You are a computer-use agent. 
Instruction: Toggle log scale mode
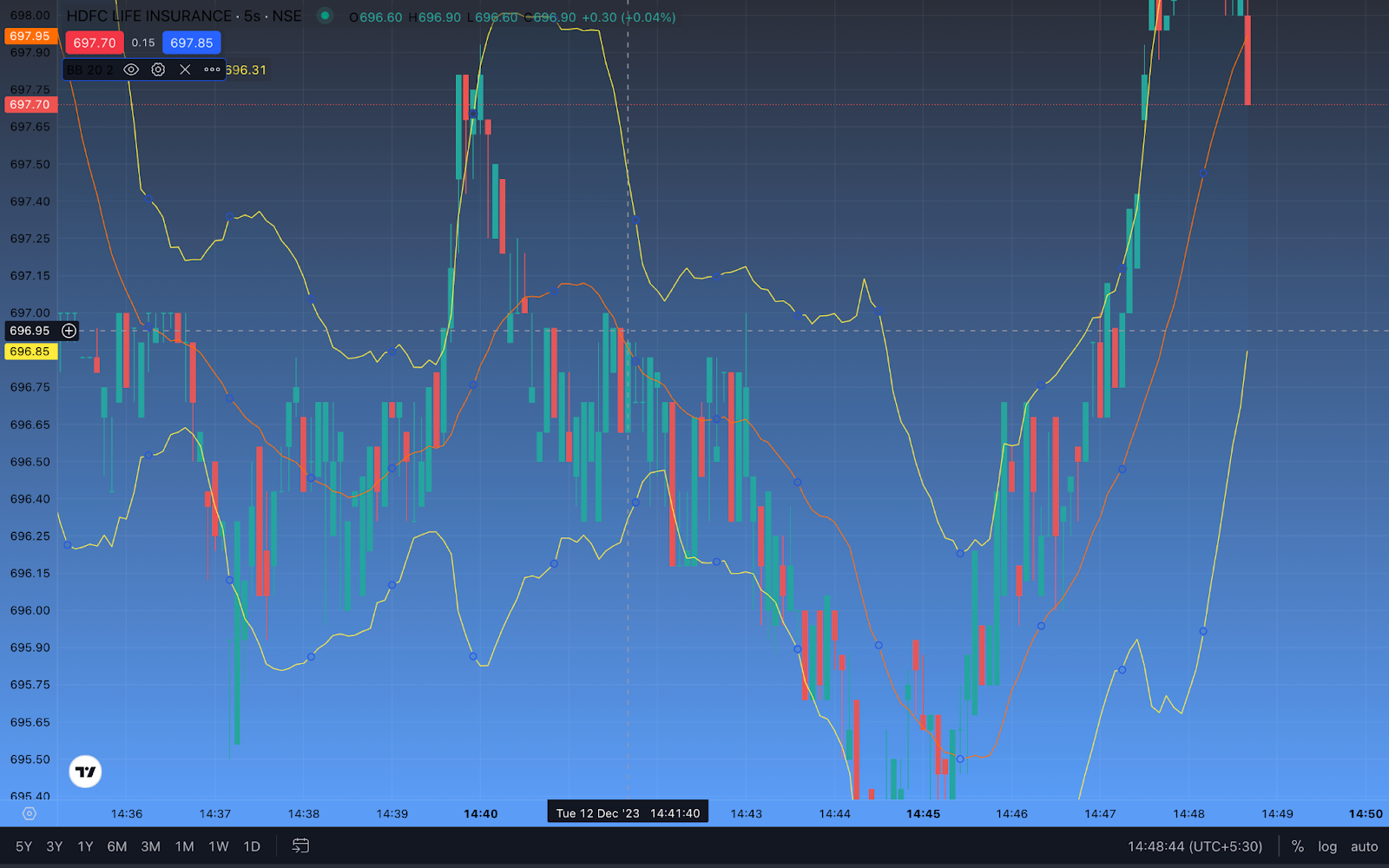coord(1327,846)
